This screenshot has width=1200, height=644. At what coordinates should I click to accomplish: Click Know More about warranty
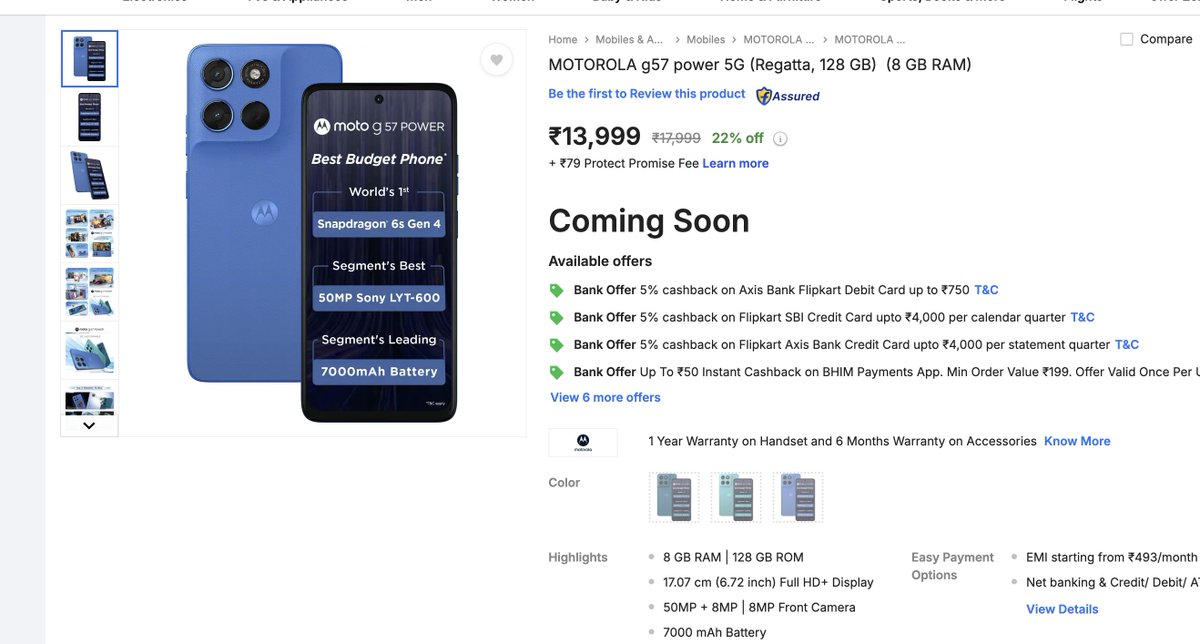[1077, 441]
